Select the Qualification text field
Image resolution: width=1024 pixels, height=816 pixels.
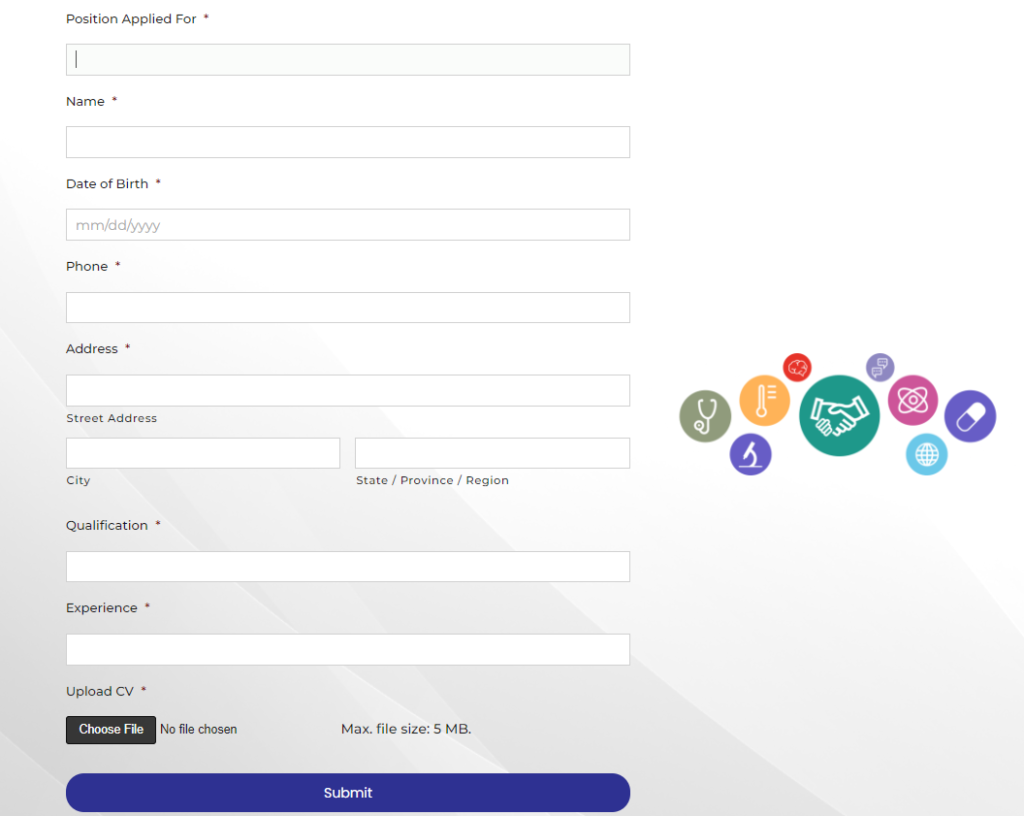347,567
